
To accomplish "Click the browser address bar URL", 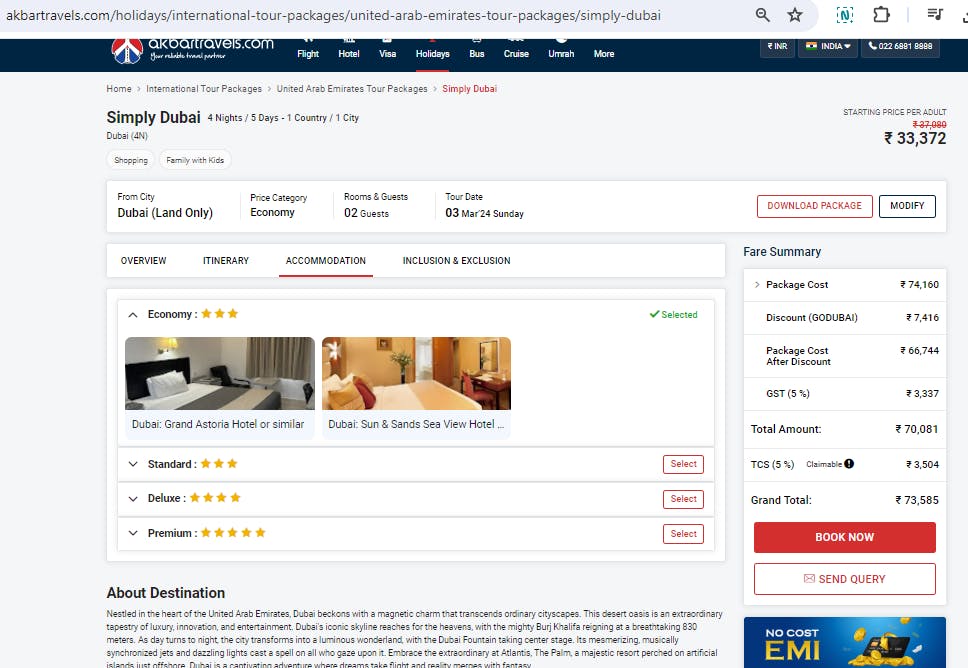I will (x=333, y=15).
